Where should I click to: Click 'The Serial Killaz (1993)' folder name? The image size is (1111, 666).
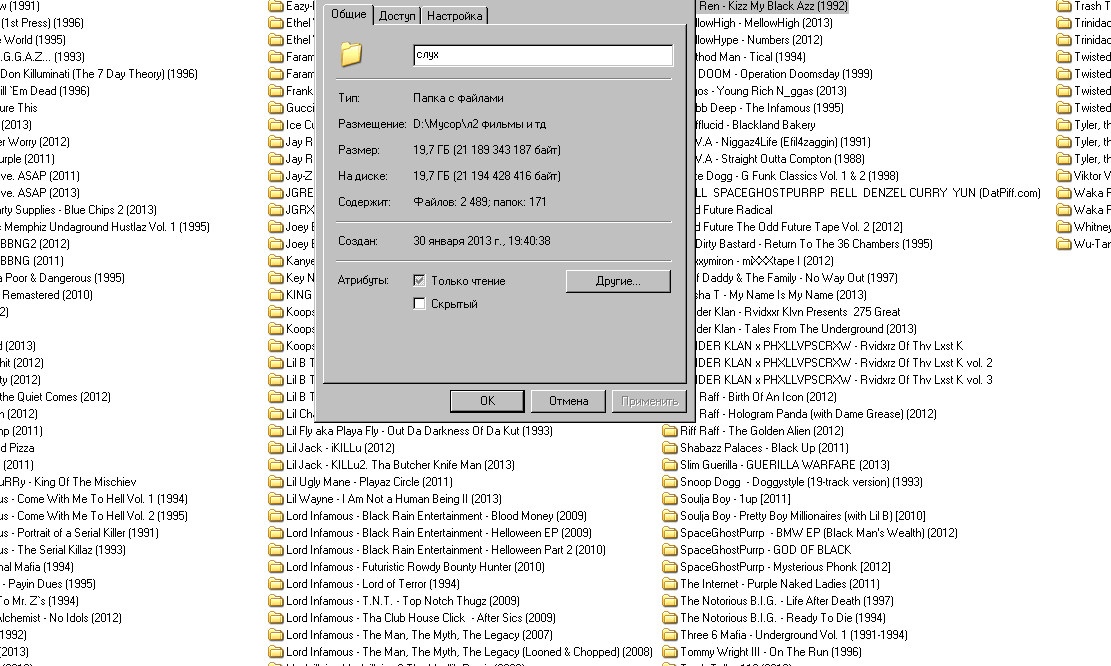[x=72, y=550]
